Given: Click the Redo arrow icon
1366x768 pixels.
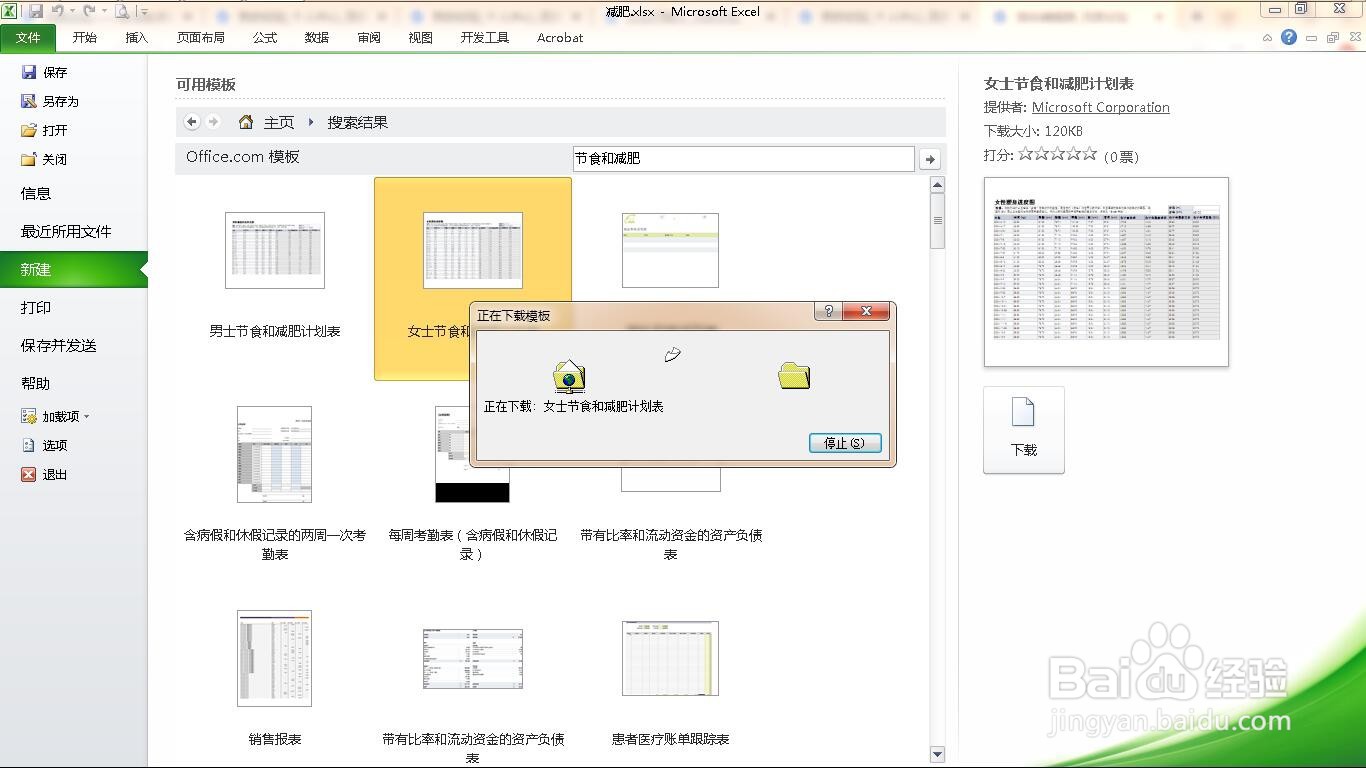Looking at the screenshot, I should click(x=89, y=11).
